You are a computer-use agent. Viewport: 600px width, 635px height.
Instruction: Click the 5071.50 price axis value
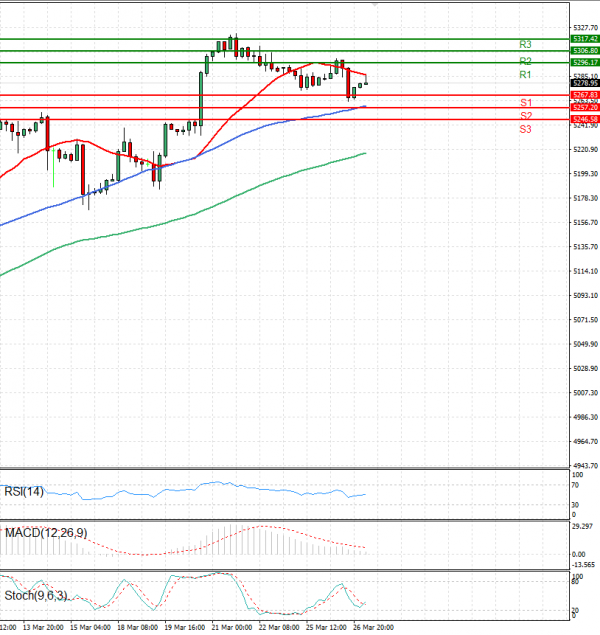point(585,320)
